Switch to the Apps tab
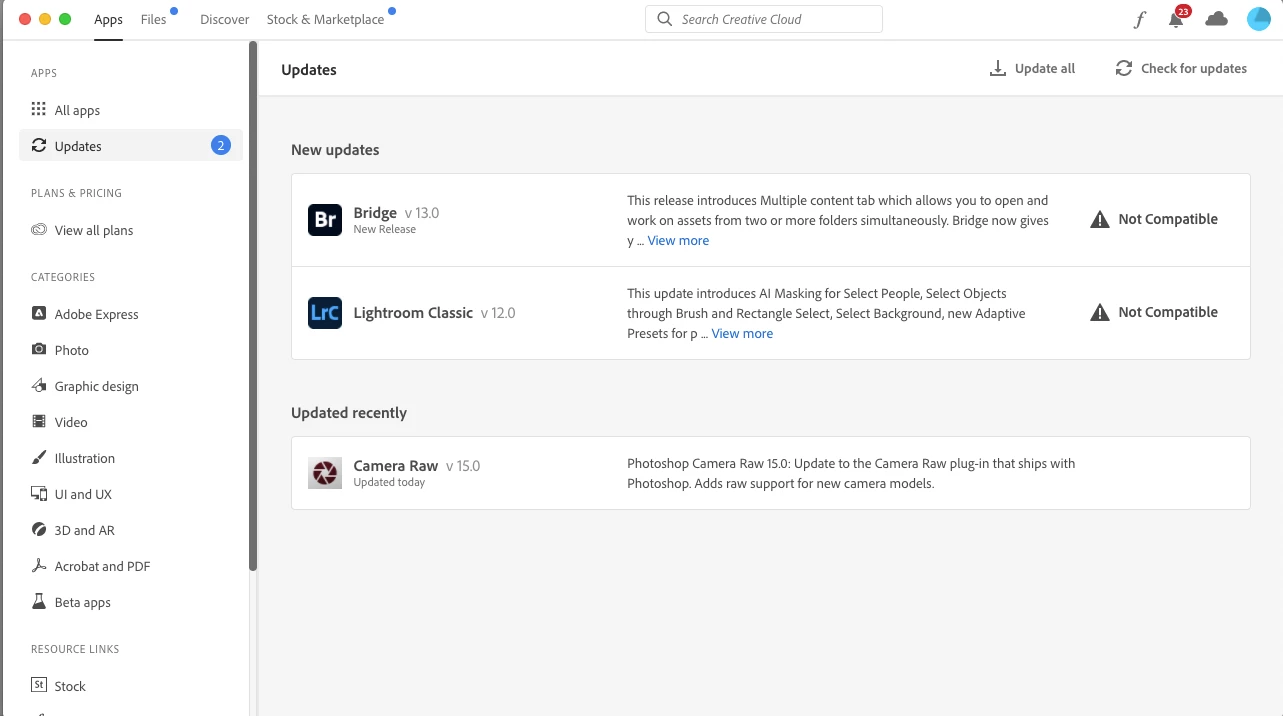Image resolution: width=1283 pixels, height=716 pixels. click(x=109, y=20)
